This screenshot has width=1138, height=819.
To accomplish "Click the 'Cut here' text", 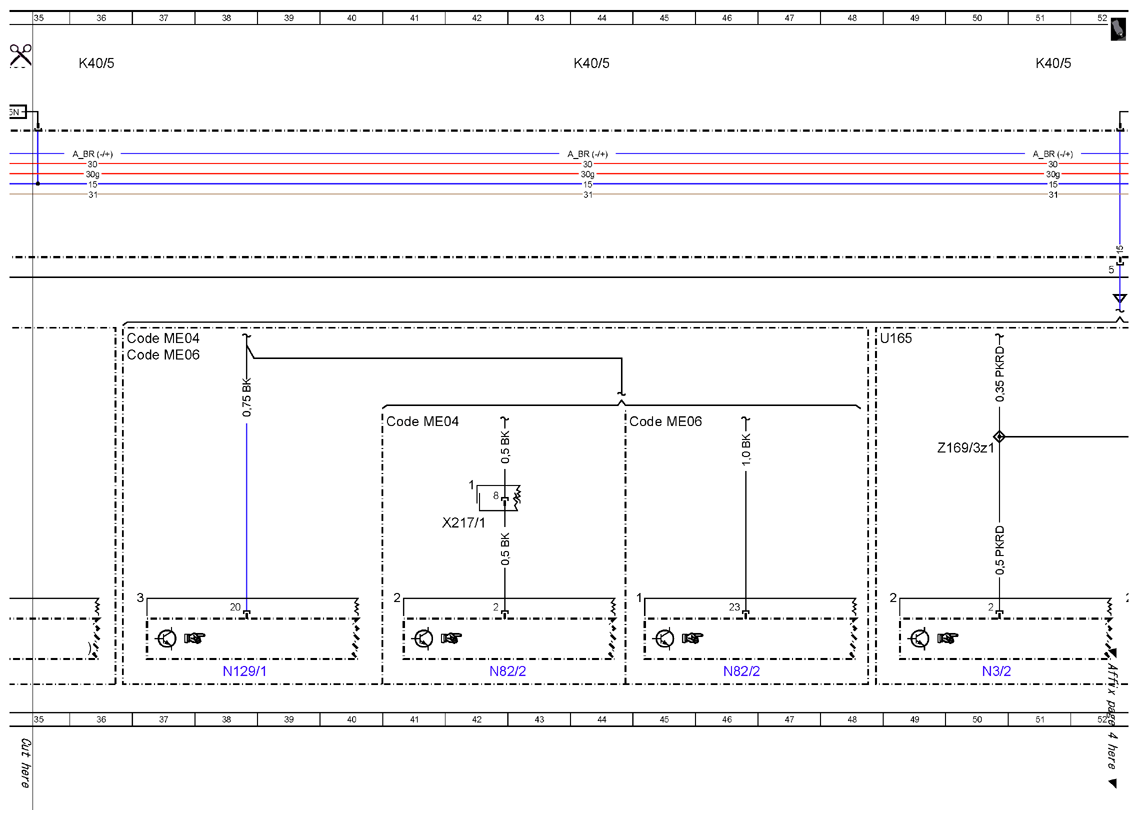I will (x=25, y=763).
